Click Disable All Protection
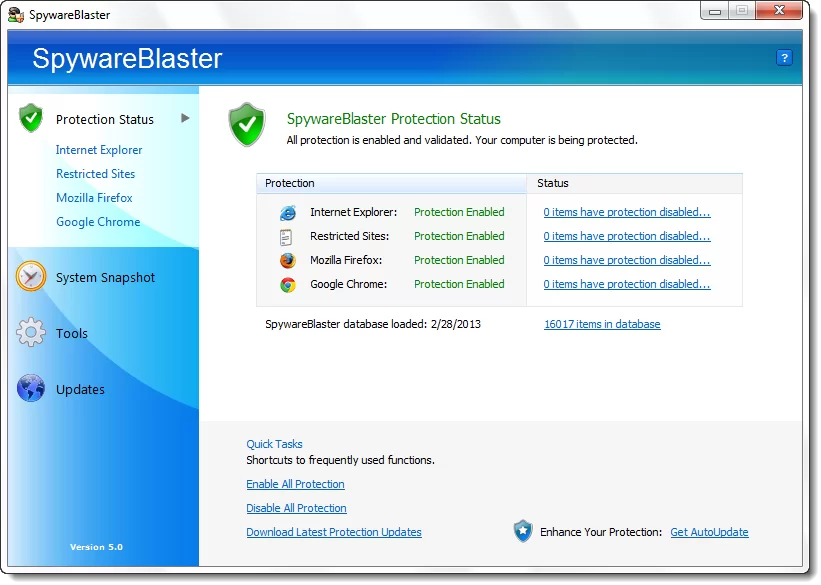The width and height of the screenshot is (821, 585). [296, 507]
